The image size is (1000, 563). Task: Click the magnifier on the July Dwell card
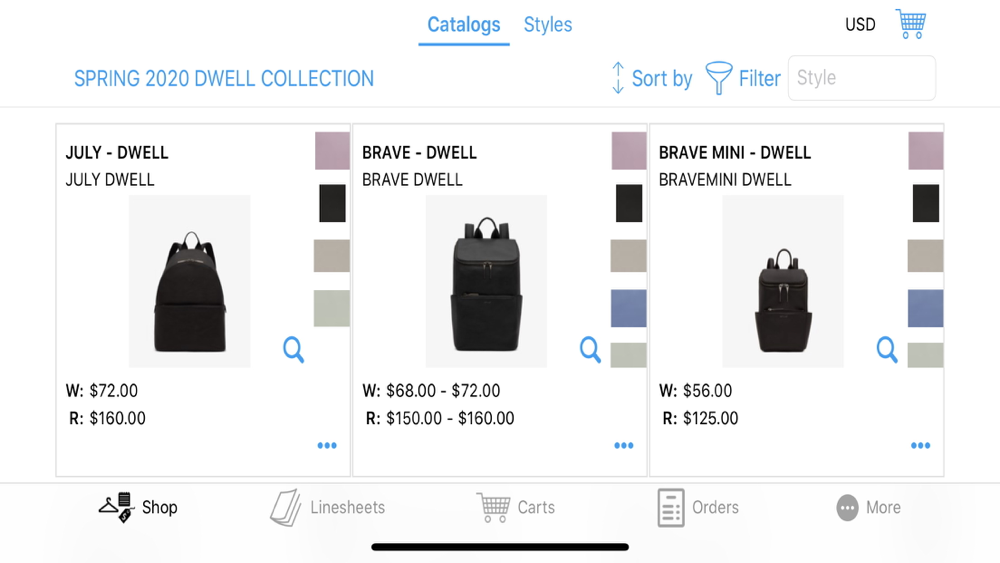293,349
